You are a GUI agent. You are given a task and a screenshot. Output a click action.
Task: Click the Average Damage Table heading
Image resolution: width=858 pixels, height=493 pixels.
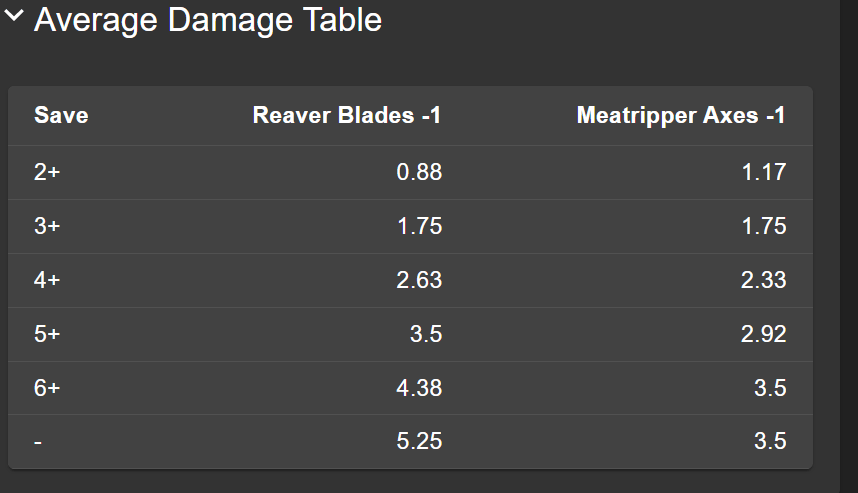pyautogui.click(x=208, y=20)
